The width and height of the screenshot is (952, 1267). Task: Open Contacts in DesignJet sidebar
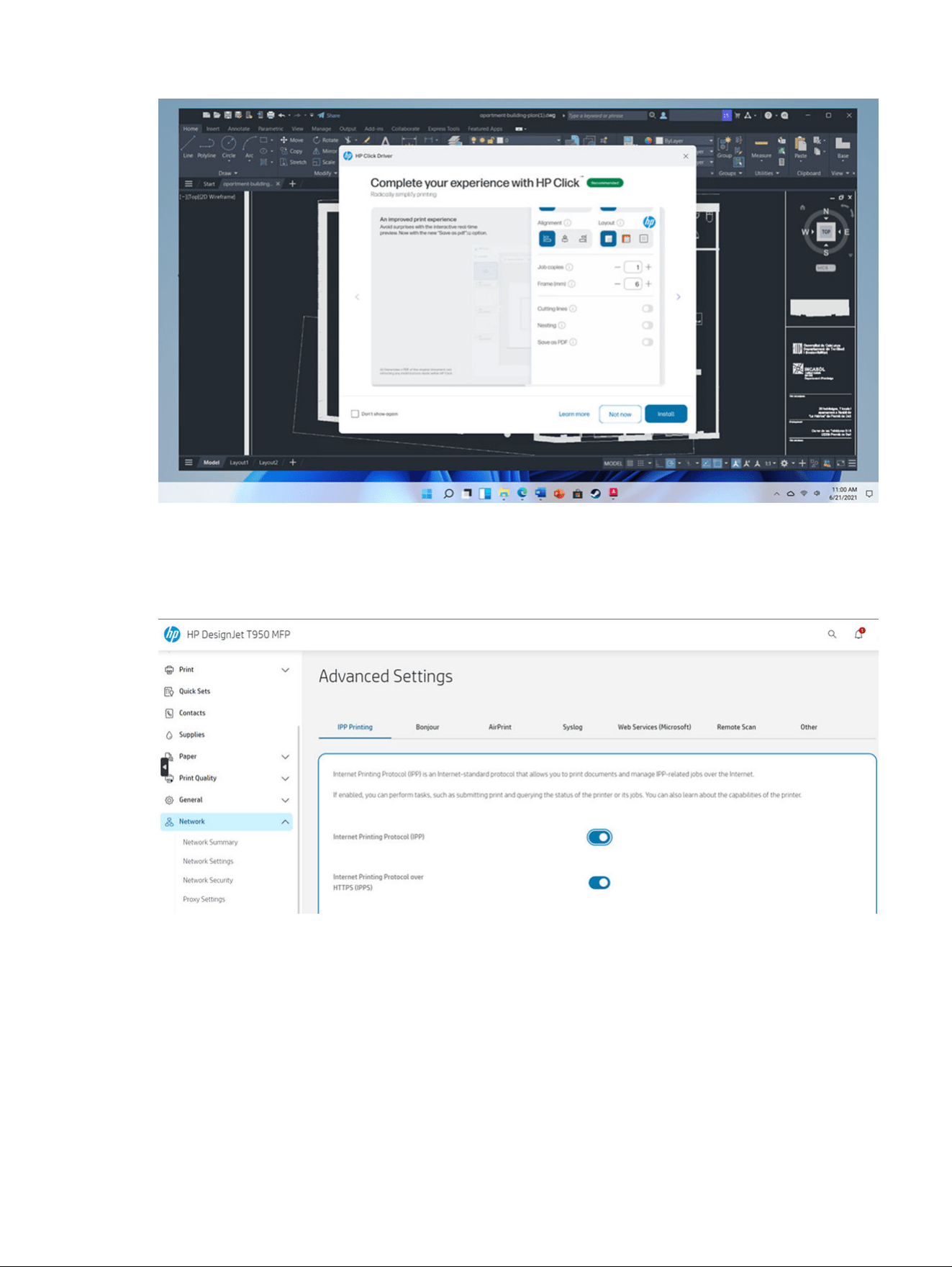pos(192,713)
